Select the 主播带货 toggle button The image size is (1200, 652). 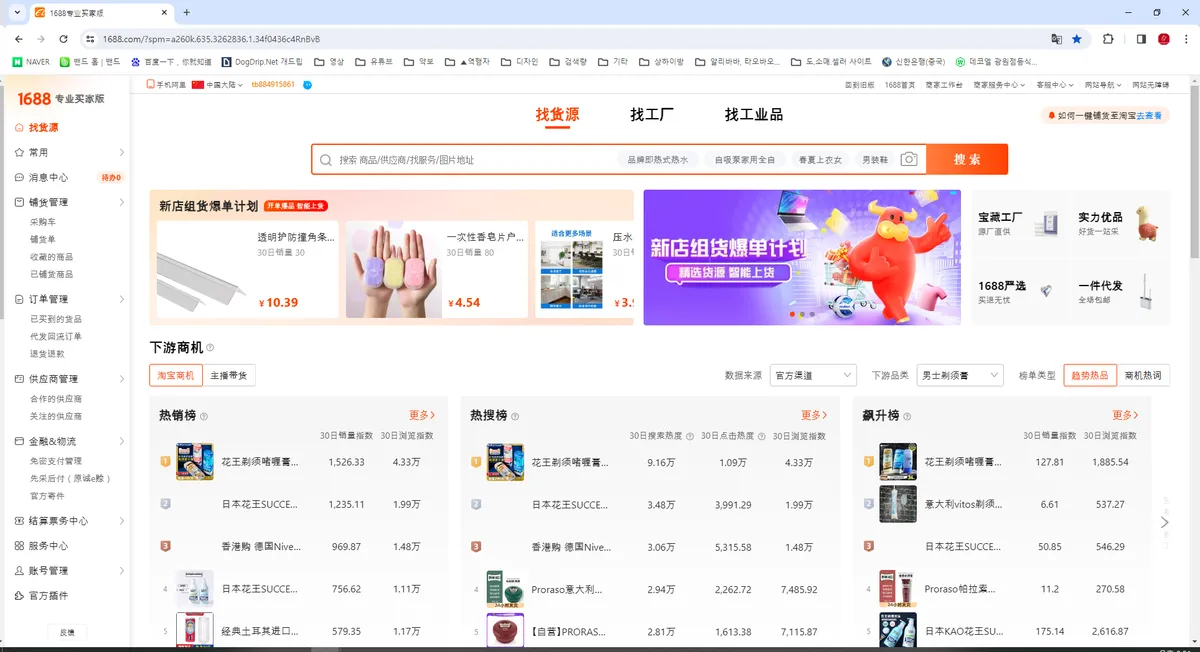pyautogui.click(x=228, y=375)
